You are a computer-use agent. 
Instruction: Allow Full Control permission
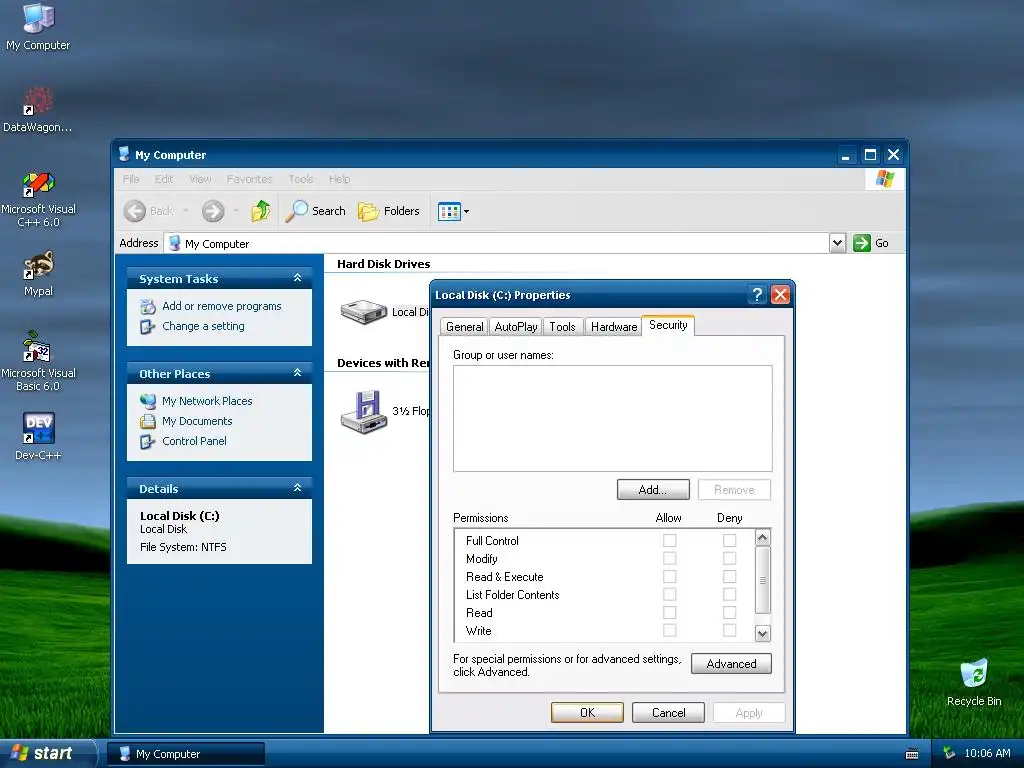pyautogui.click(x=669, y=540)
